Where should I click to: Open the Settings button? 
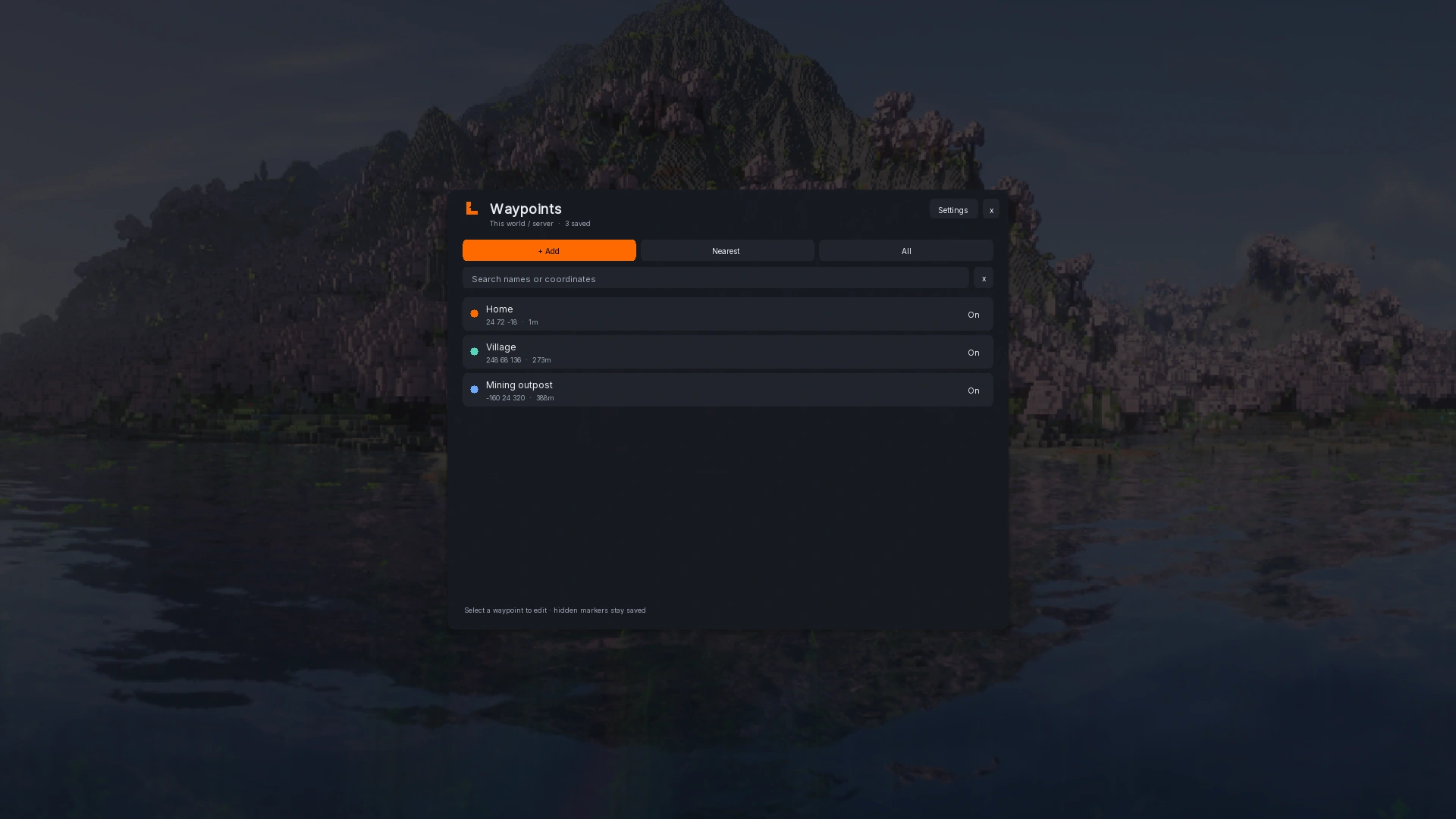point(953,209)
